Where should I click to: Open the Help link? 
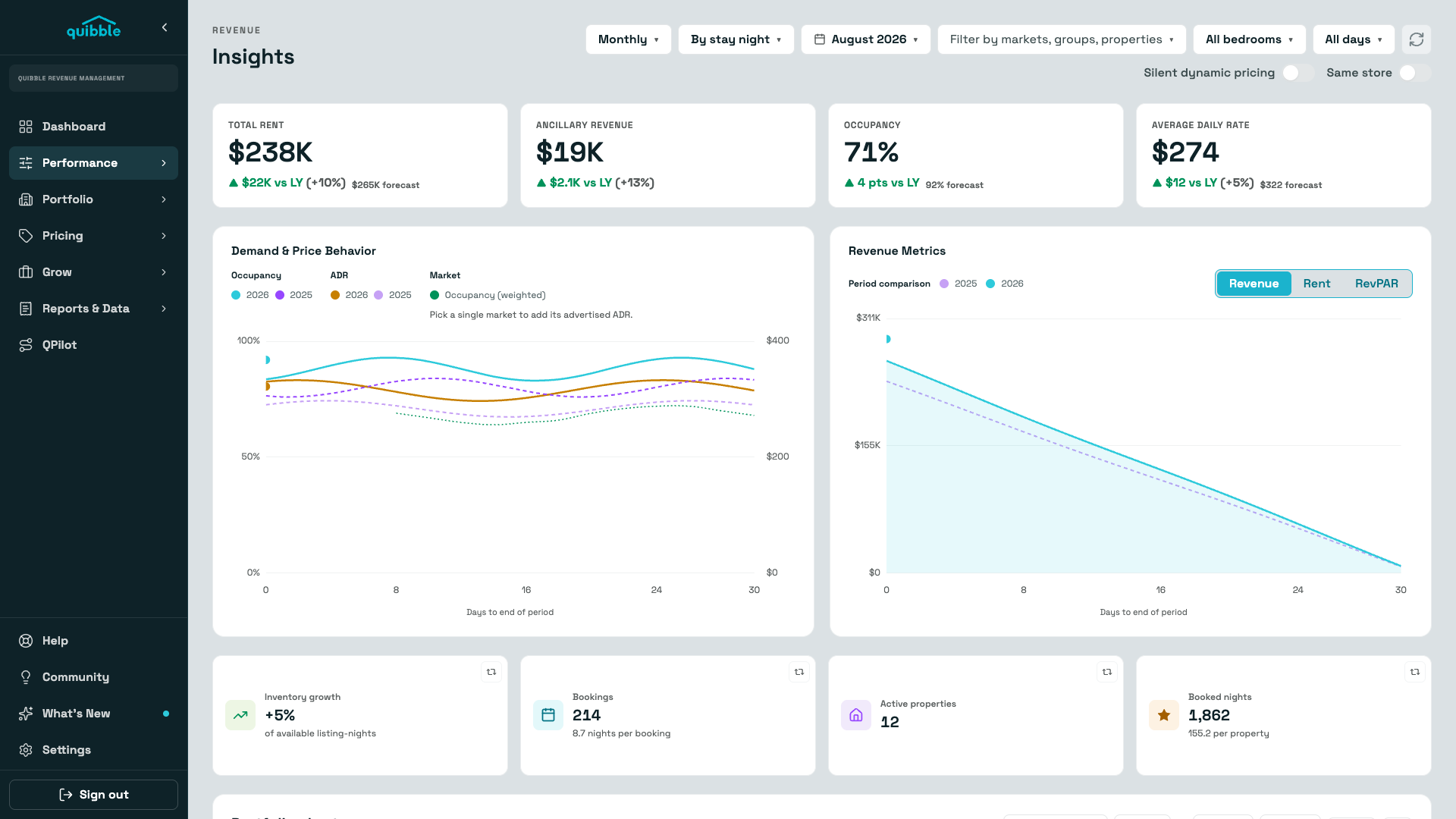point(93,641)
